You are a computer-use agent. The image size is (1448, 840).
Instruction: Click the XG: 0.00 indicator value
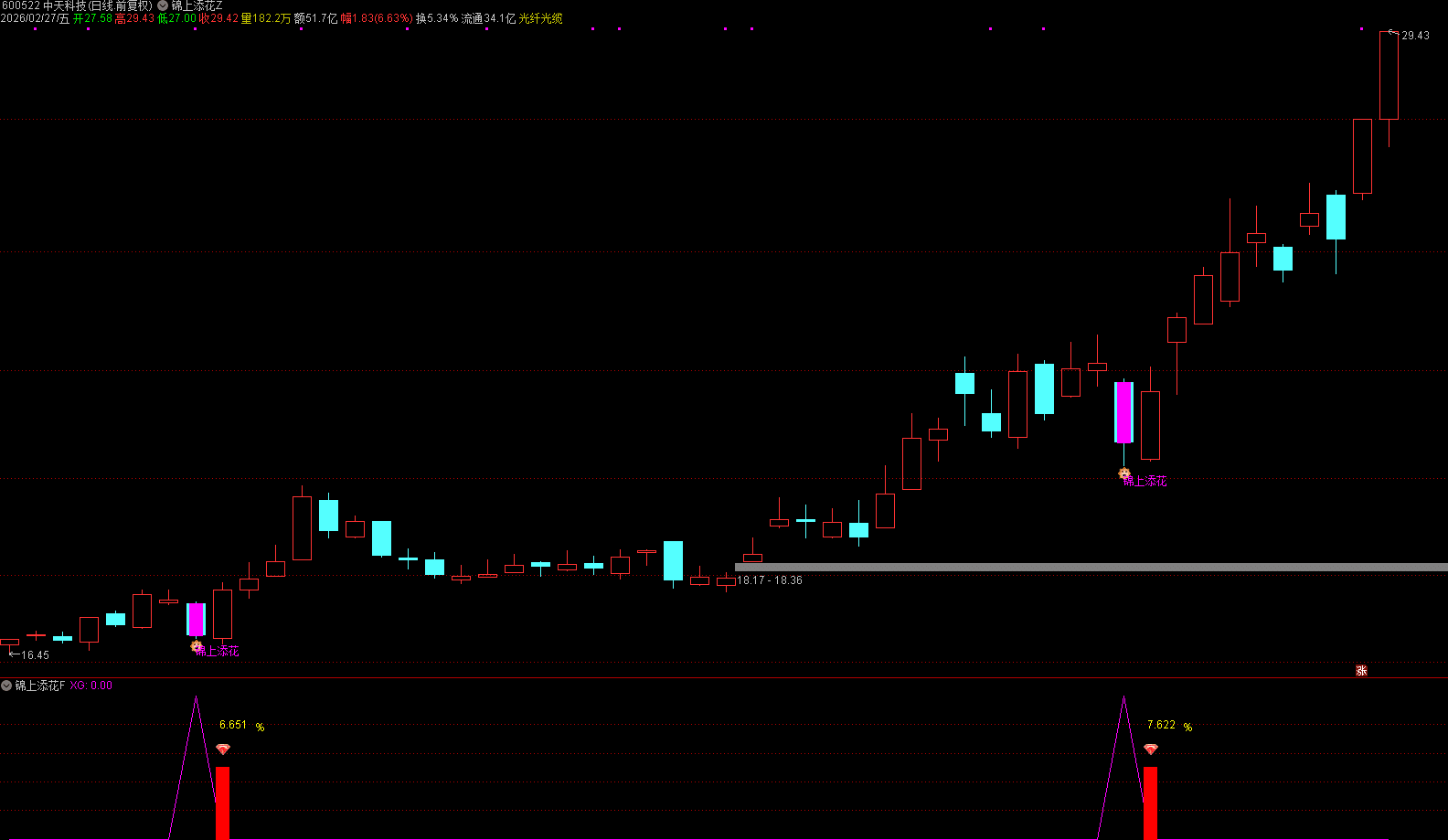click(90, 686)
